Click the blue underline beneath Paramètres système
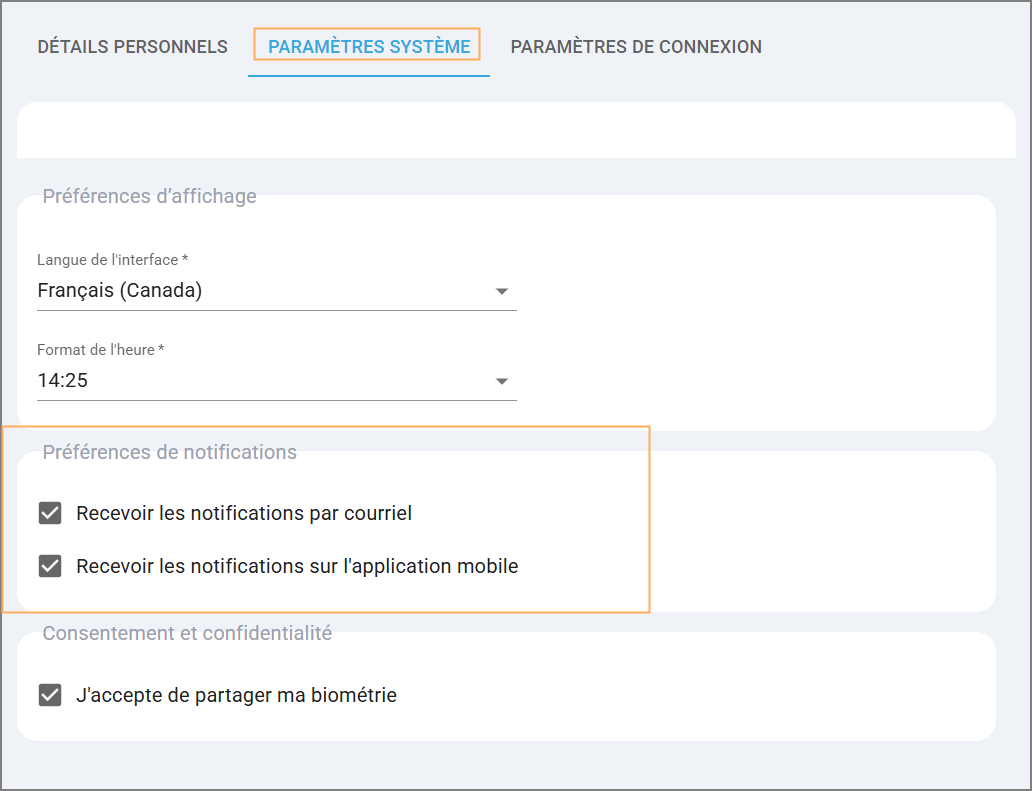Viewport: 1032px width, 791px height. 369,75
